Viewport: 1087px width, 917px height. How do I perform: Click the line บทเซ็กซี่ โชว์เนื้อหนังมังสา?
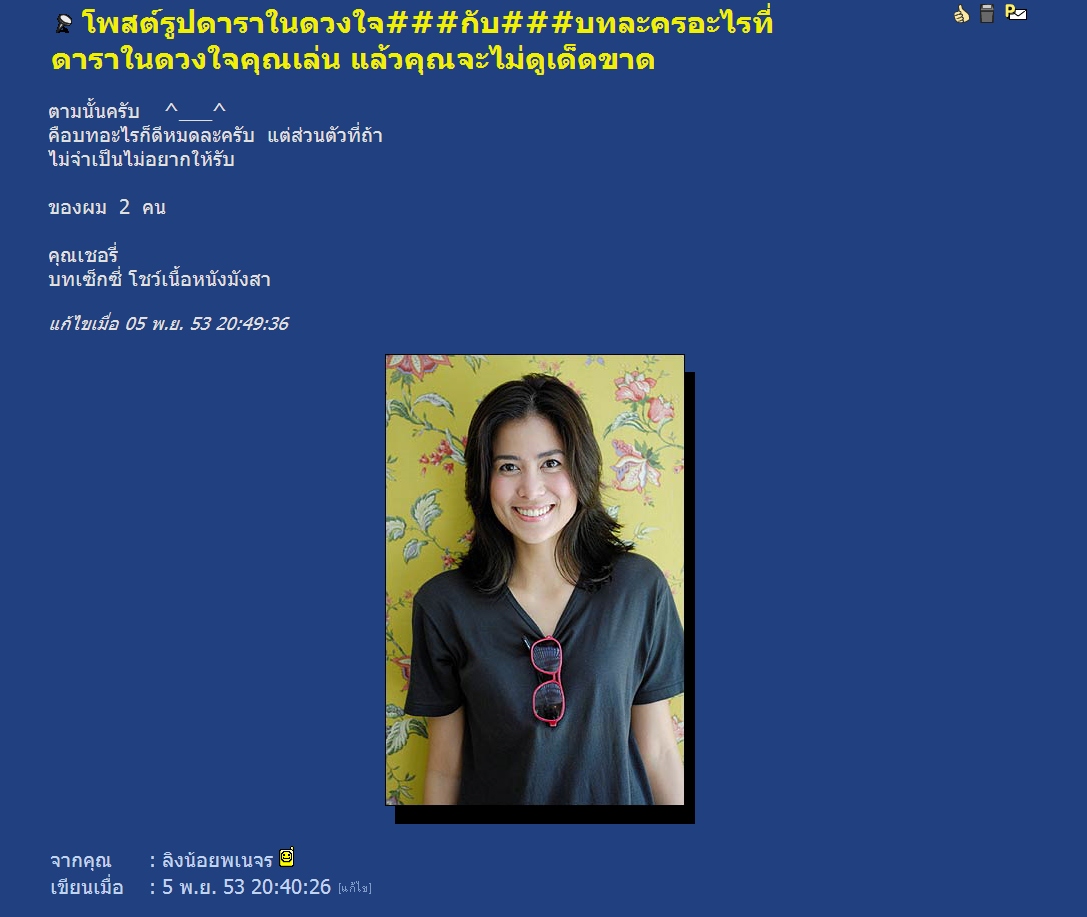click(x=159, y=279)
